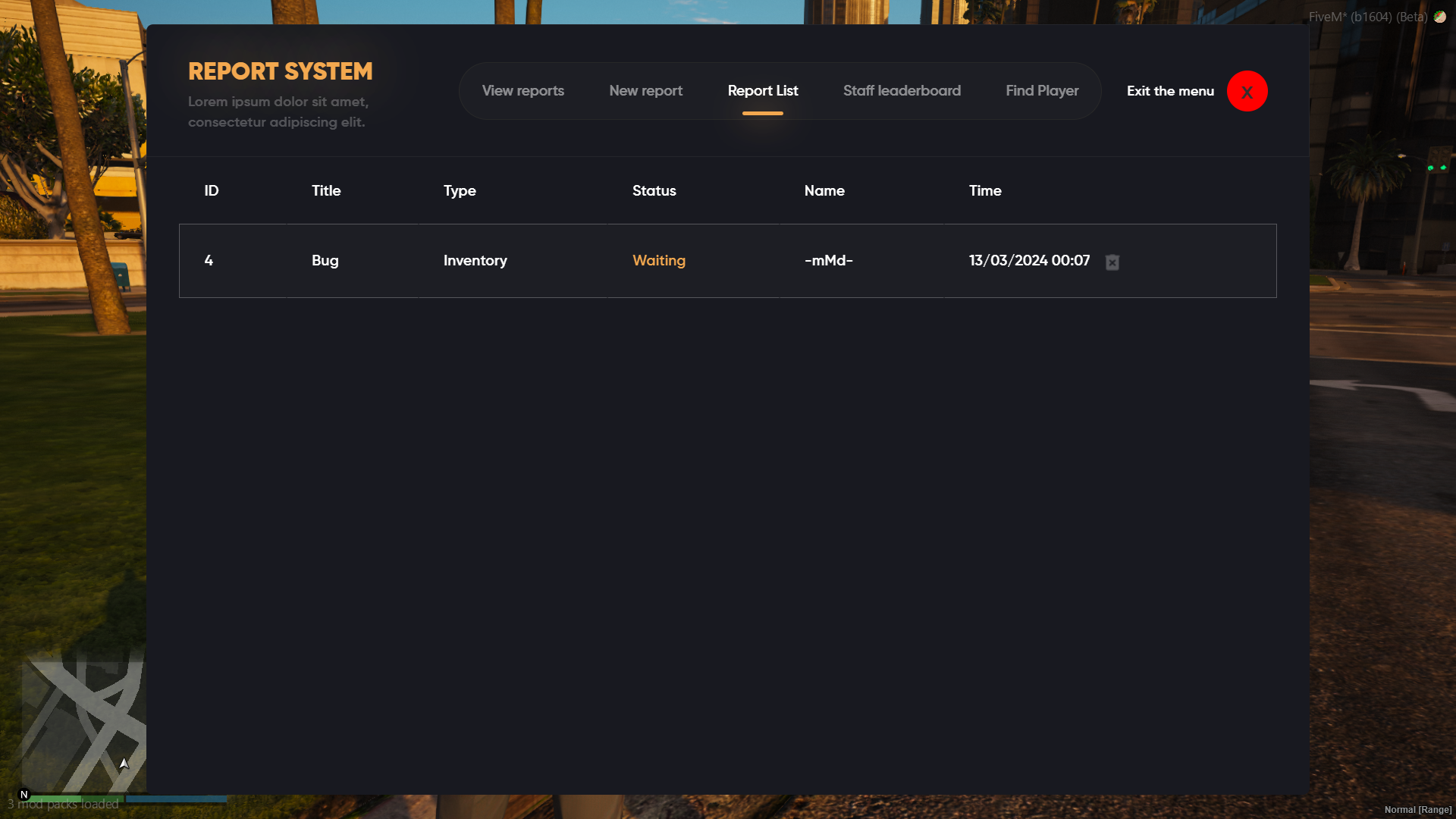
Task: Open the New report tab
Action: (645, 90)
